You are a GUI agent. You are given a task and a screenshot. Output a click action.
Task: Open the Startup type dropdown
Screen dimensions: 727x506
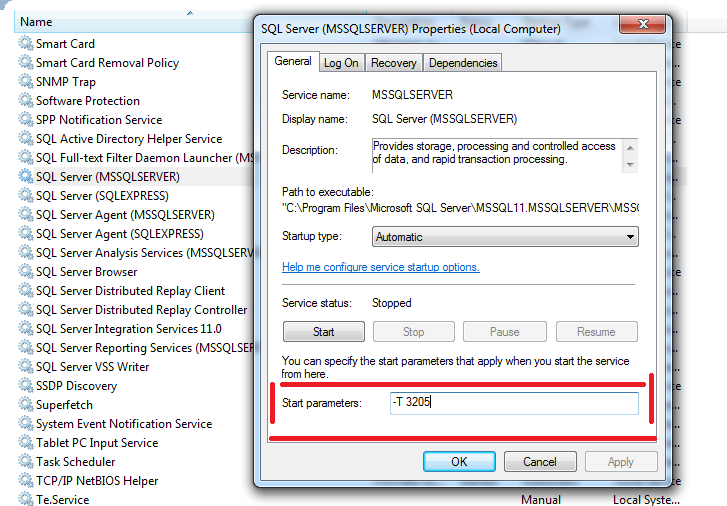pyautogui.click(x=505, y=237)
